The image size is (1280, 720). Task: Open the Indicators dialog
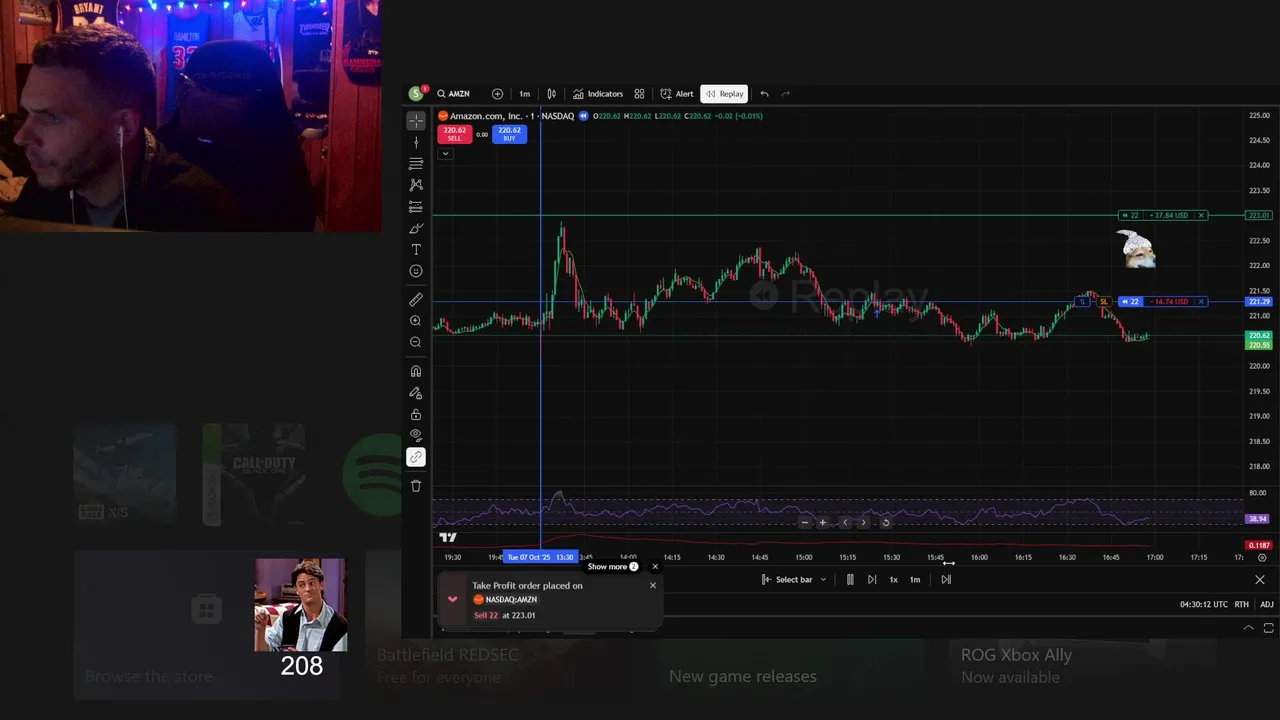598,94
